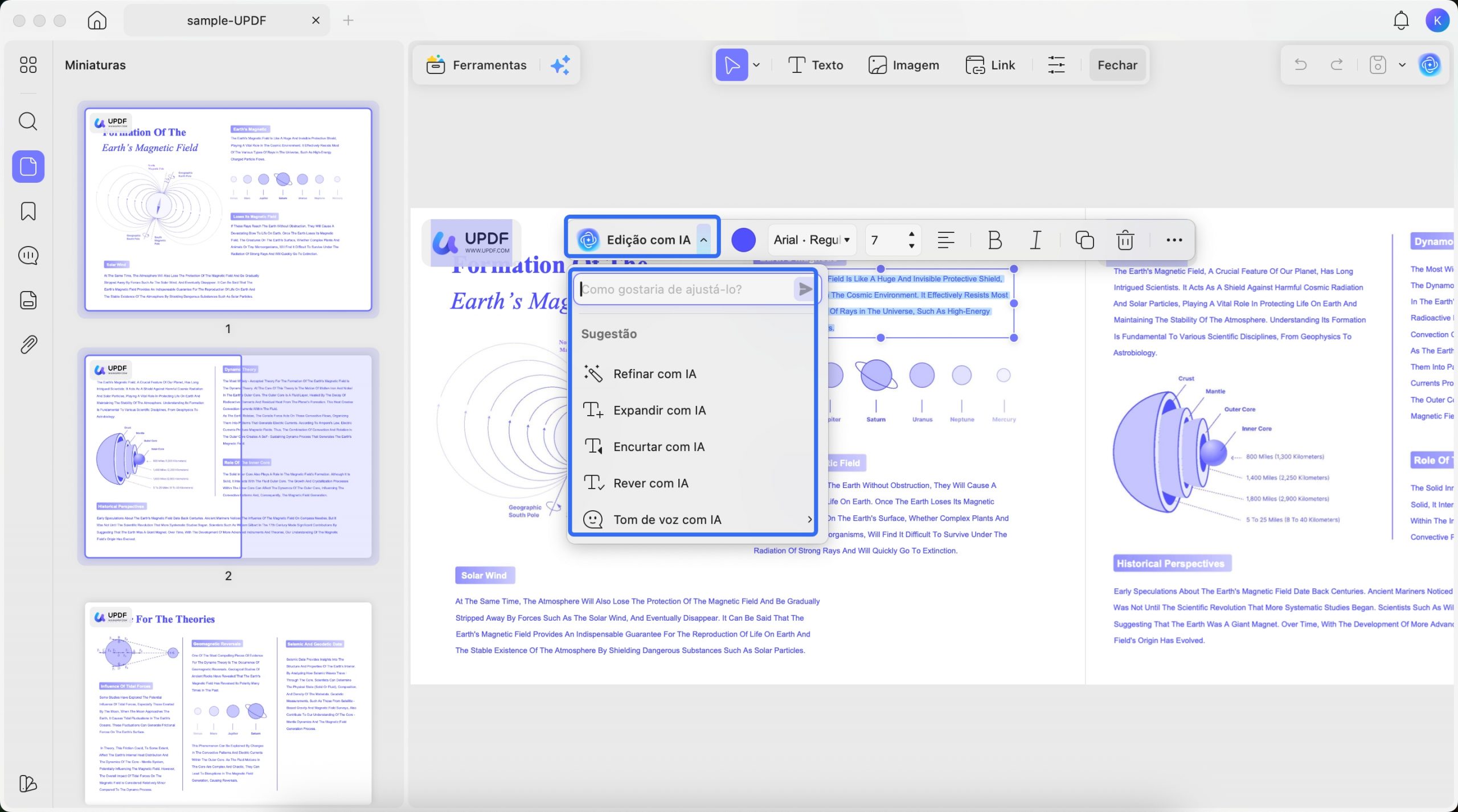Open the attachments paperclip panel
Viewport: 1458px width, 812px height.
(28, 345)
